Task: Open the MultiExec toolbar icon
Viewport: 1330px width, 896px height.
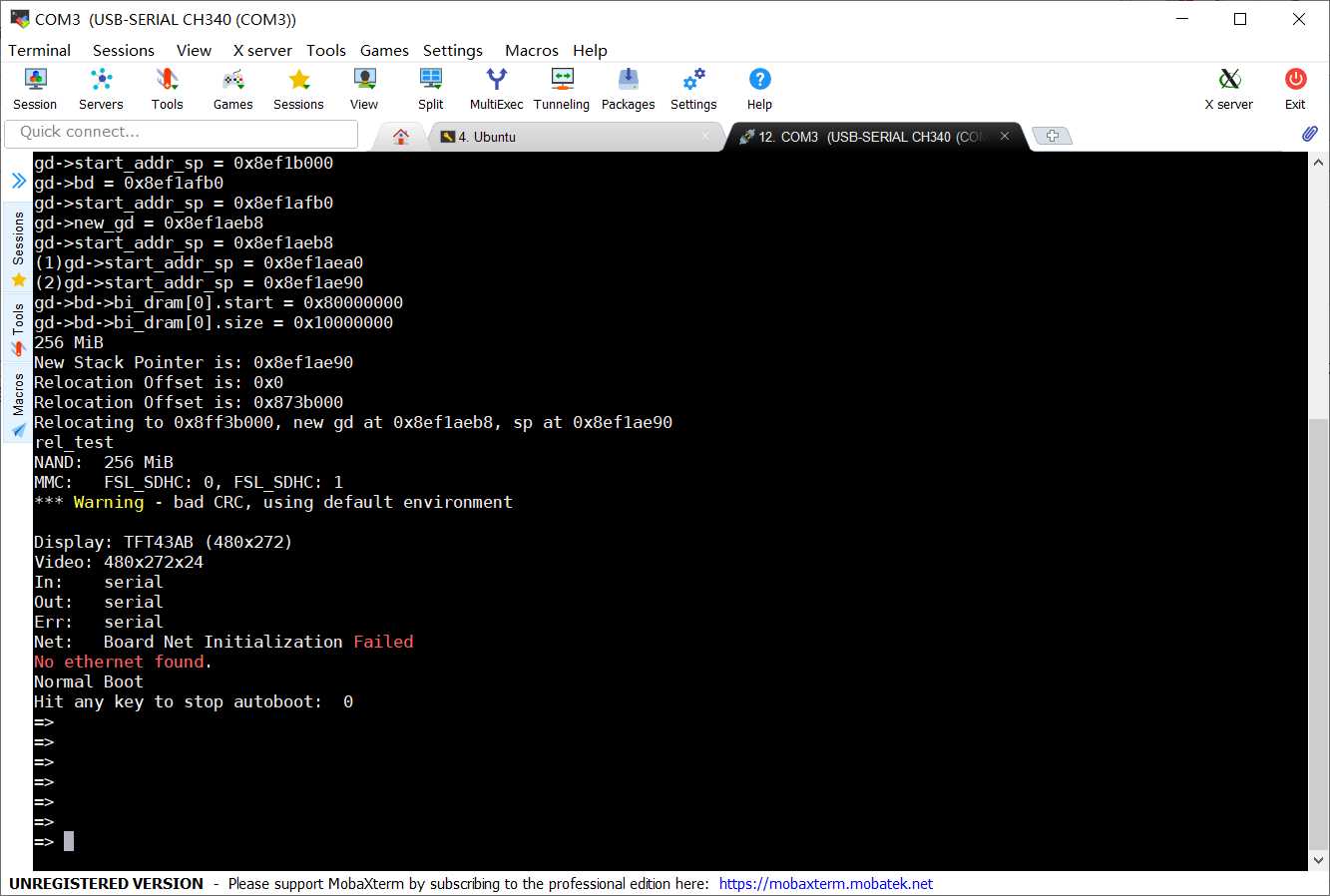Action: click(496, 88)
